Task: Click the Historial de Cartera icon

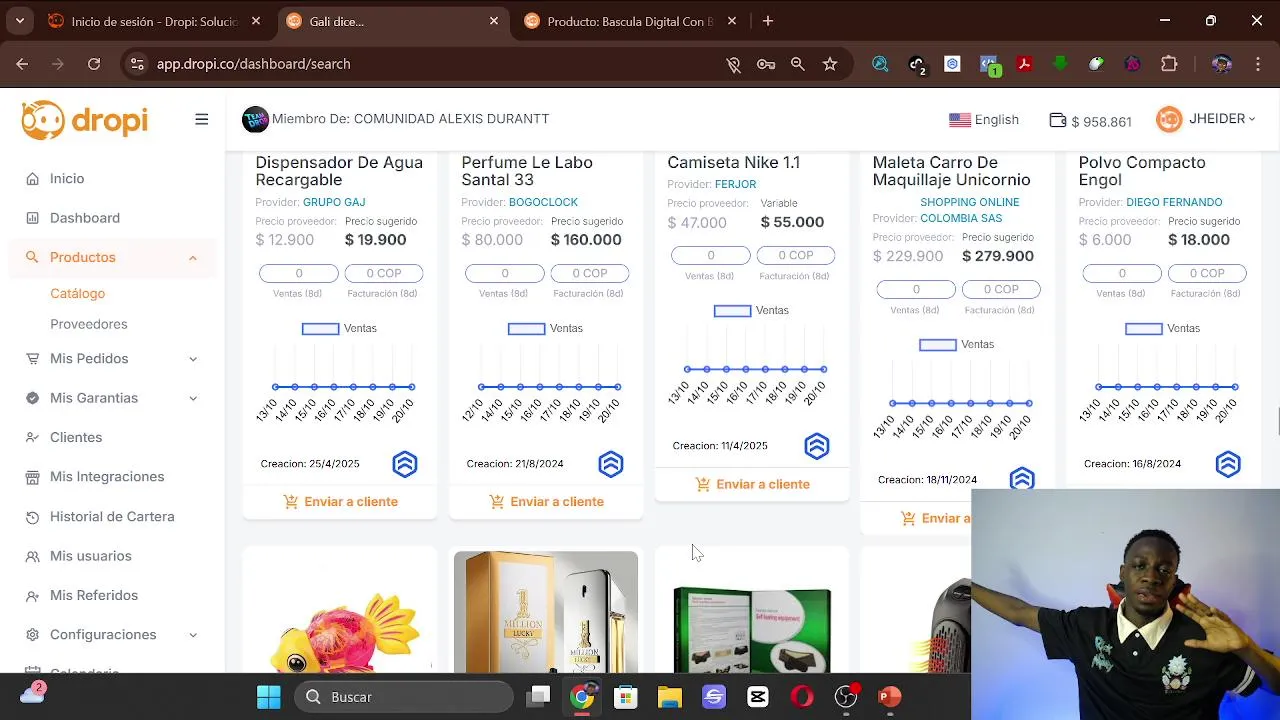Action: pyautogui.click(x=33, y=516)
